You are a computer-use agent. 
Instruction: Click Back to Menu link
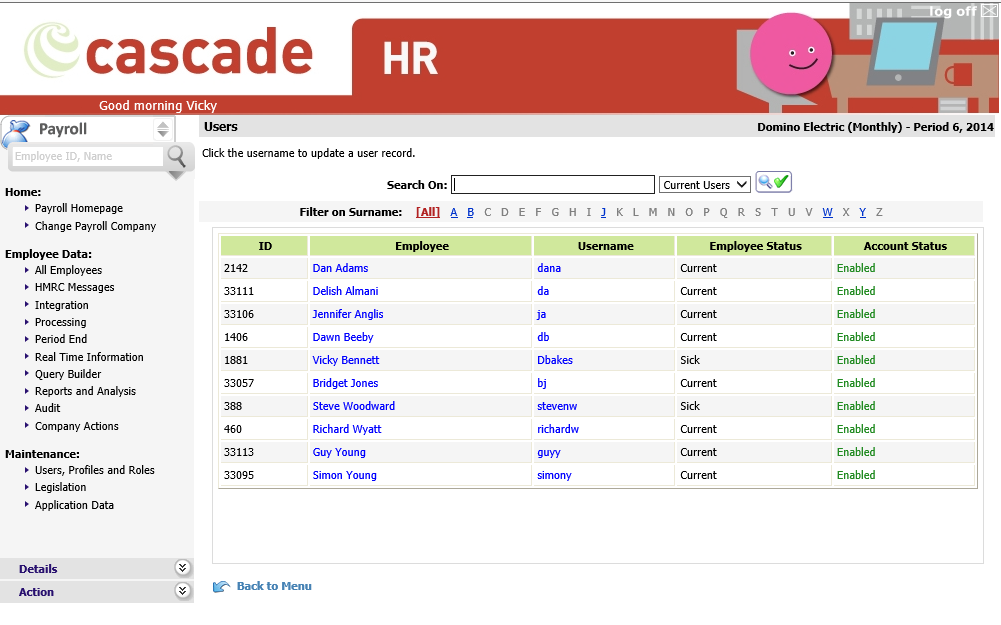point(274,586)
